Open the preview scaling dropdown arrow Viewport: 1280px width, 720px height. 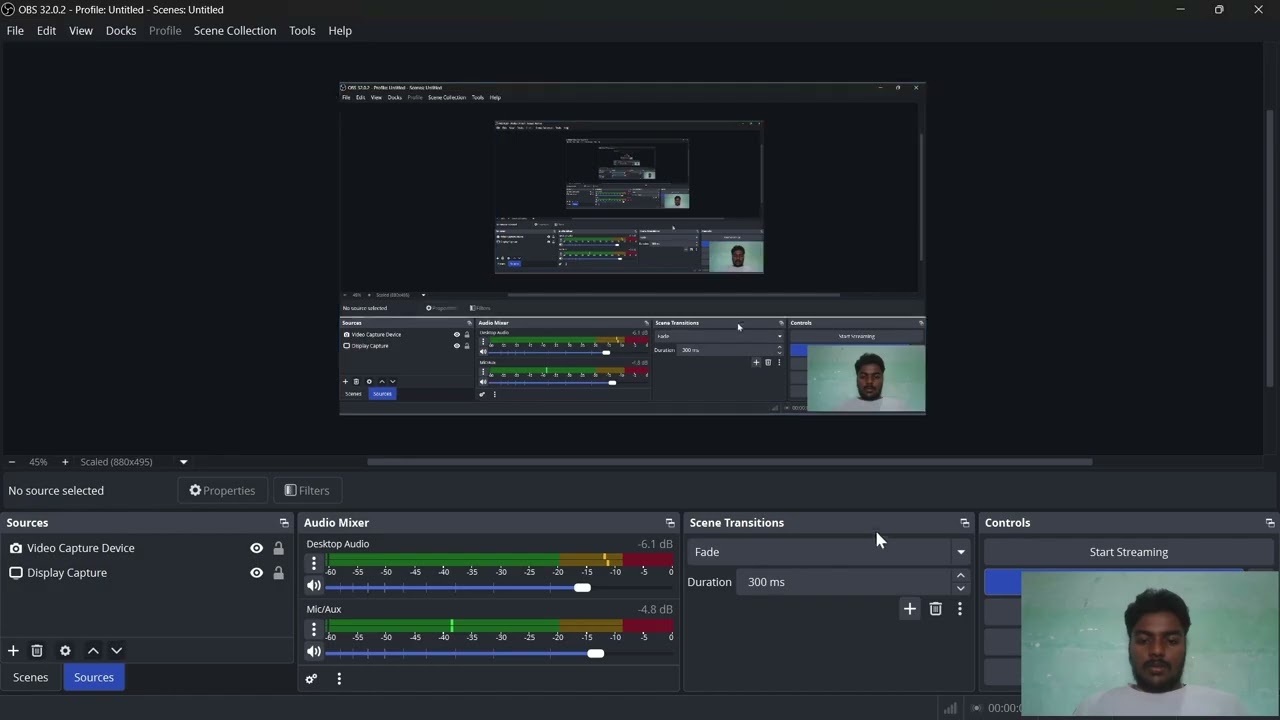coord(183,462)
